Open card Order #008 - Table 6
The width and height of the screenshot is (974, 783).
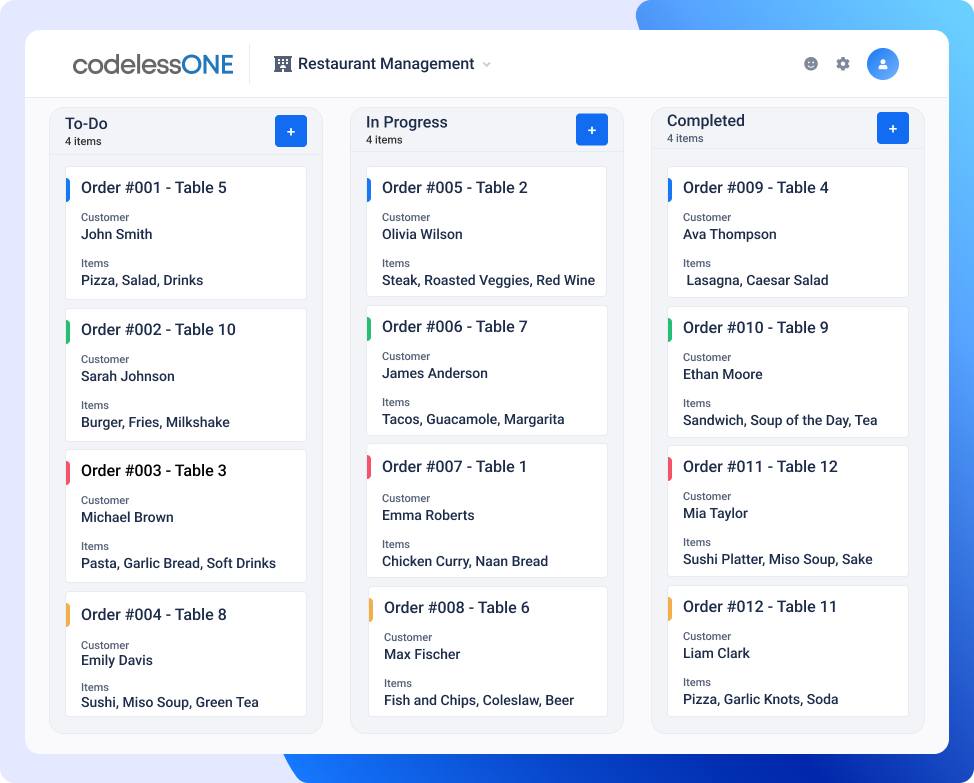[x=488, y=652]
